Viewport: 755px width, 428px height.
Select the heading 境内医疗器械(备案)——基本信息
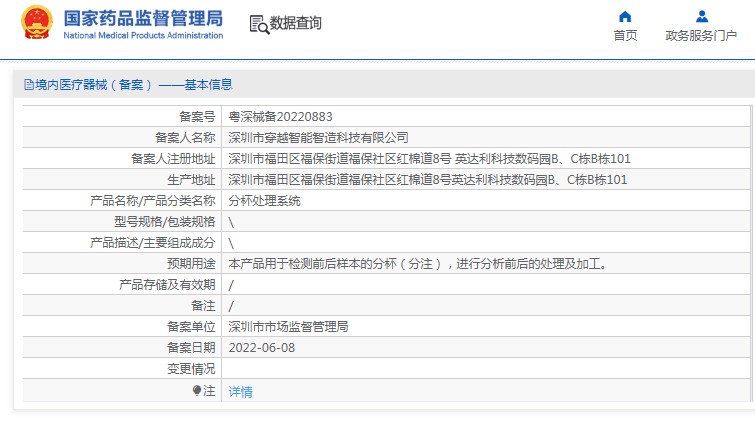pos(133,85)
